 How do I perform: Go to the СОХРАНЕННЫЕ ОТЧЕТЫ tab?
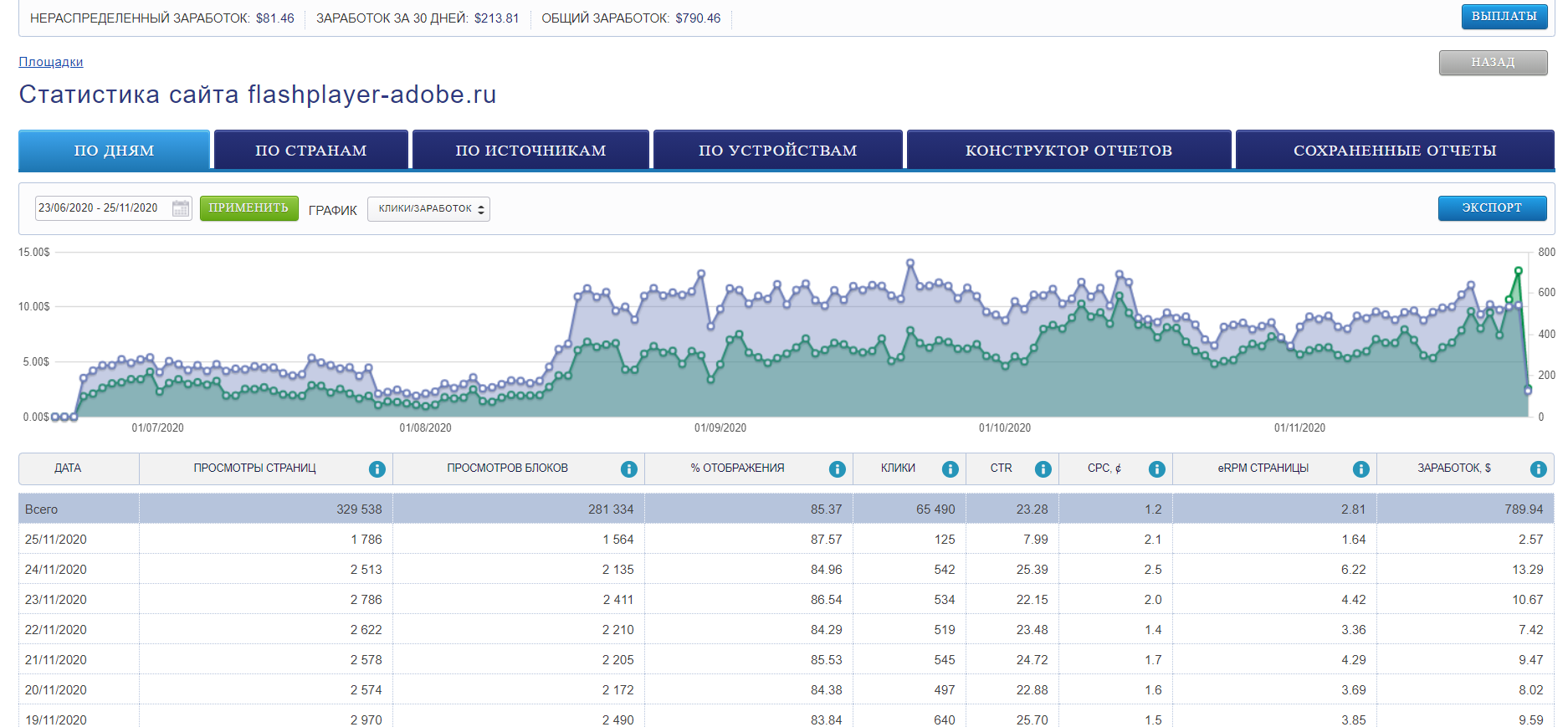point(1395,151)
